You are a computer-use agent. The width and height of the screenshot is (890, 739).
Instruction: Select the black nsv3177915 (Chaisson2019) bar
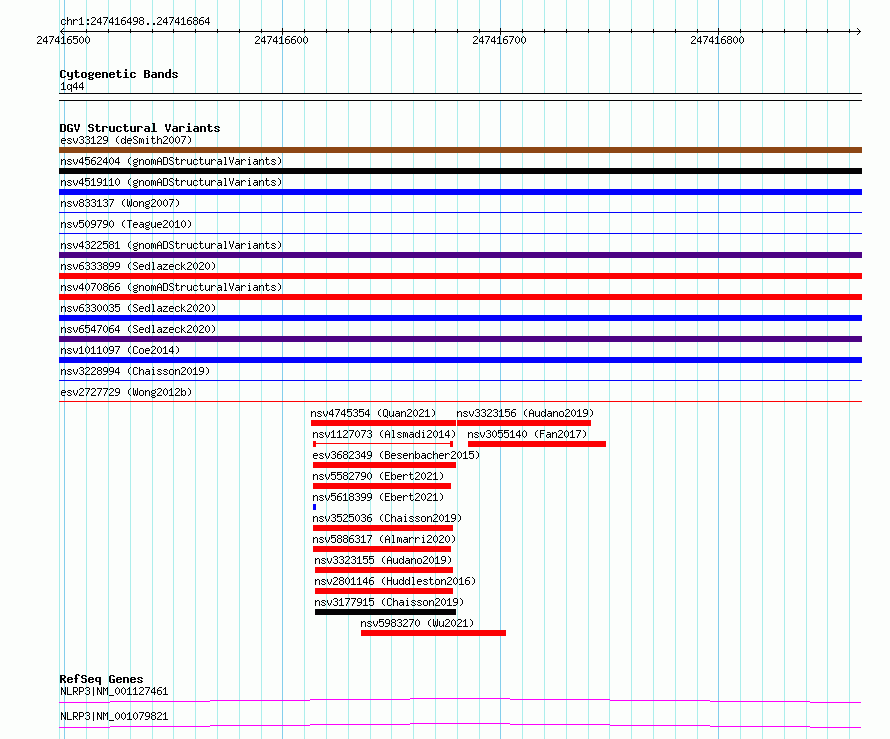pos(385,612)
